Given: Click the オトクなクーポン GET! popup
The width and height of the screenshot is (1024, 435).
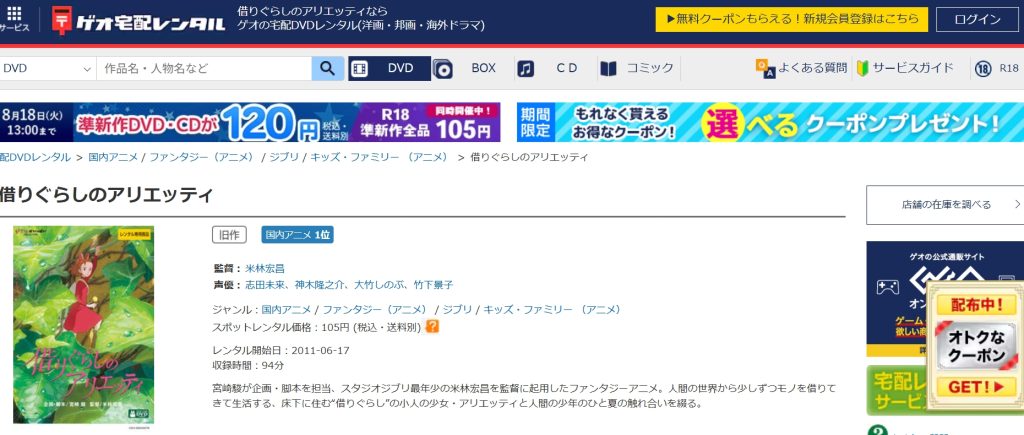Looking at the screenshot, I should pos(975,345).
